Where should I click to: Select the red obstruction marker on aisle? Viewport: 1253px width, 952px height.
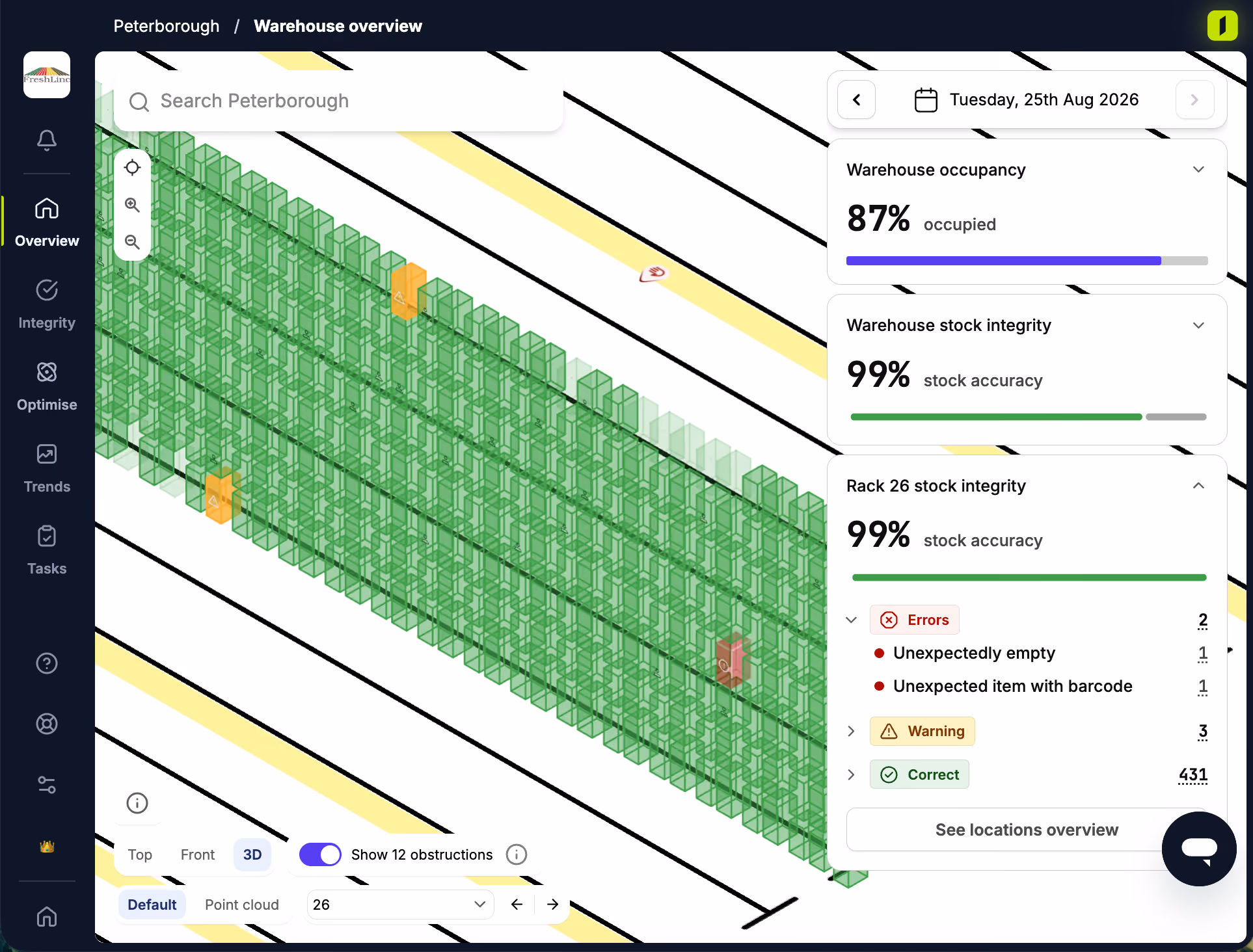(654, 273)
